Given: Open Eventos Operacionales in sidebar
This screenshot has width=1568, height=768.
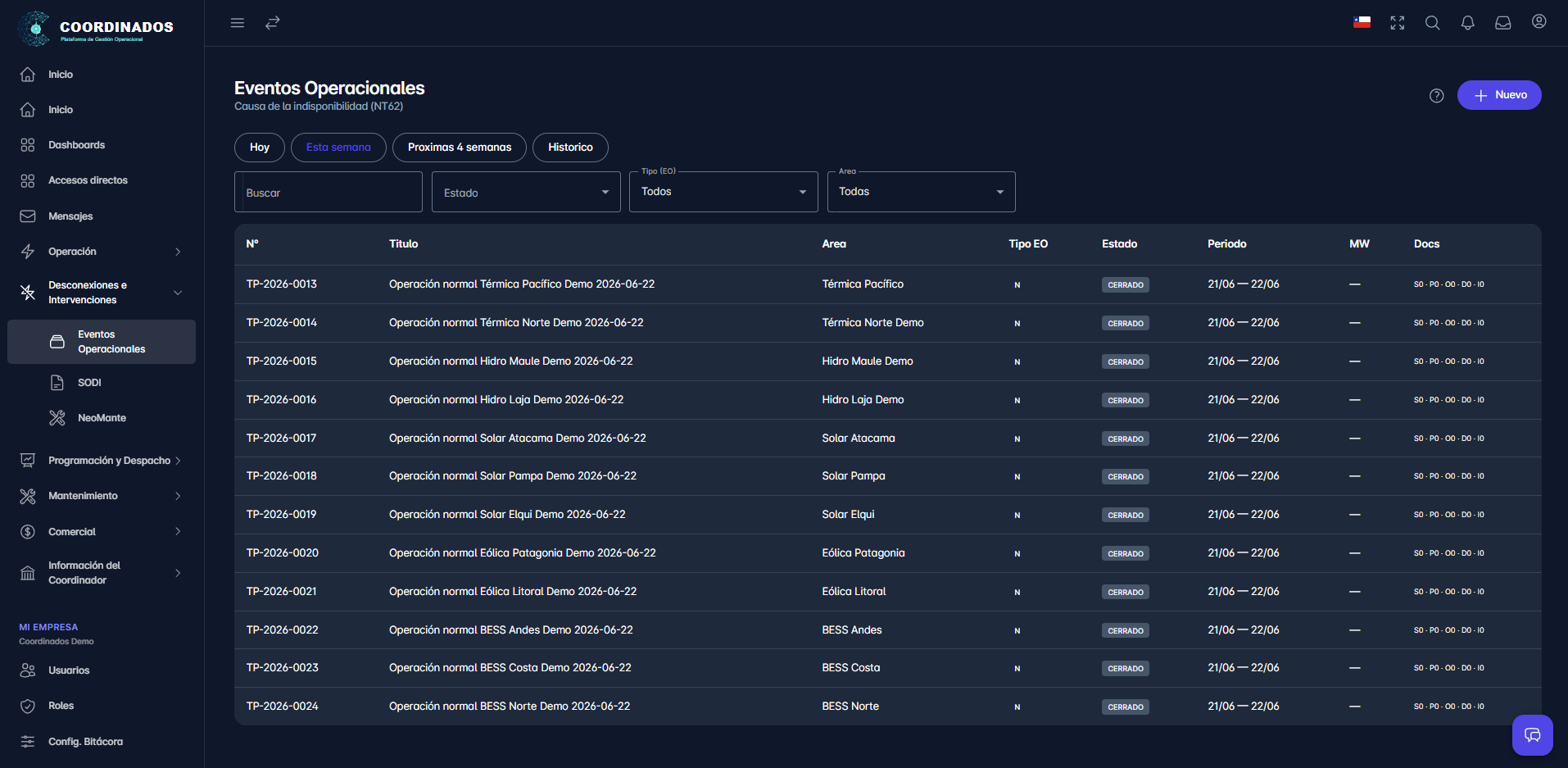Looking at the screenshot, I should 102,342.
